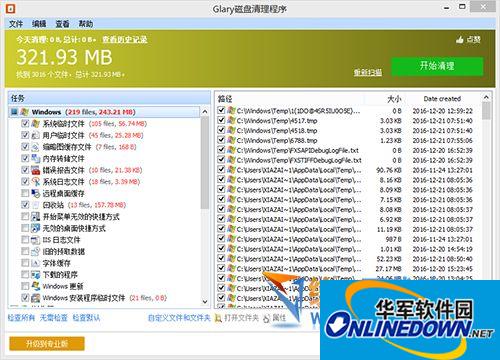500x360 pixels.
Task: Sort by the Date created column header
Action: (442, 99)
